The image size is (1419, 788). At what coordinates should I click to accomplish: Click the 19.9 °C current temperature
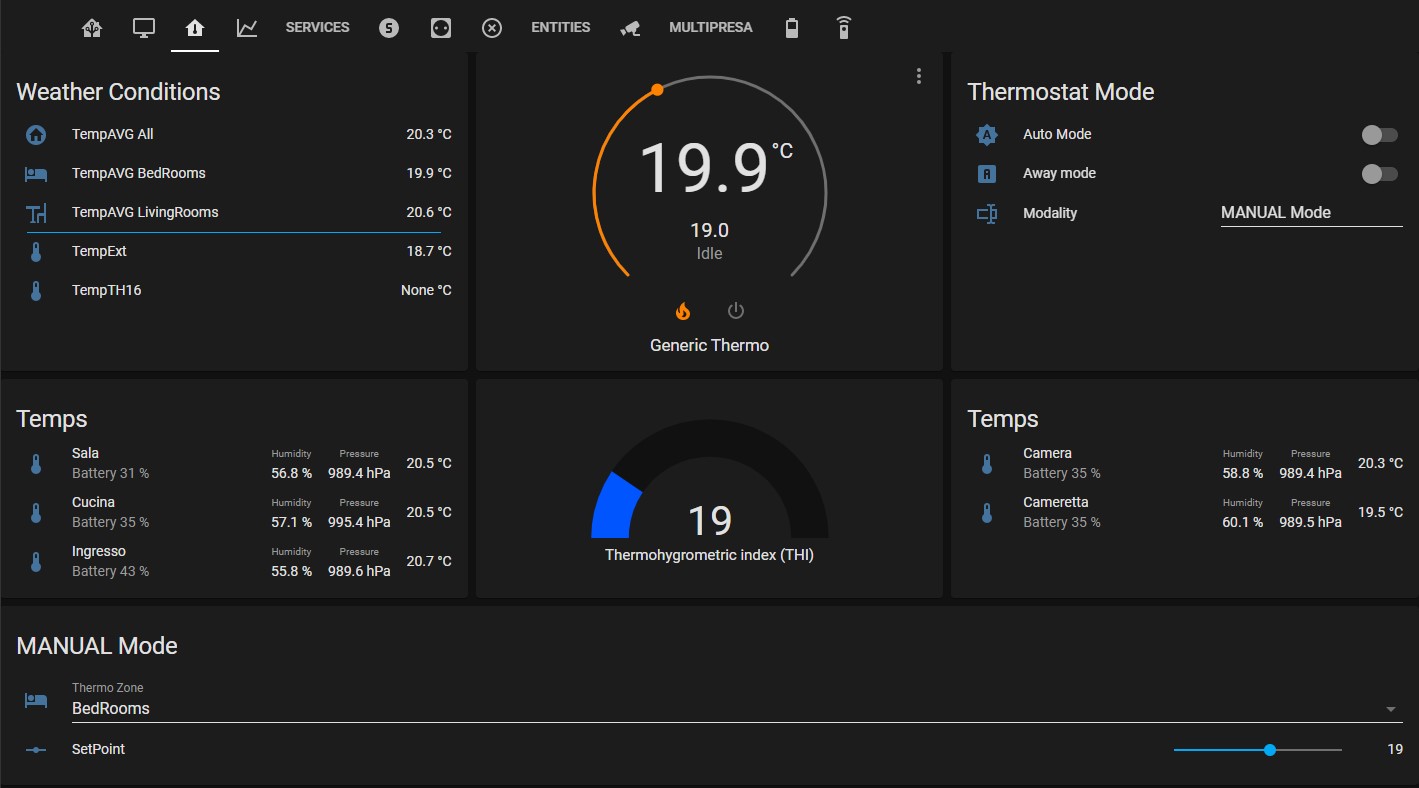pos(714,167)
